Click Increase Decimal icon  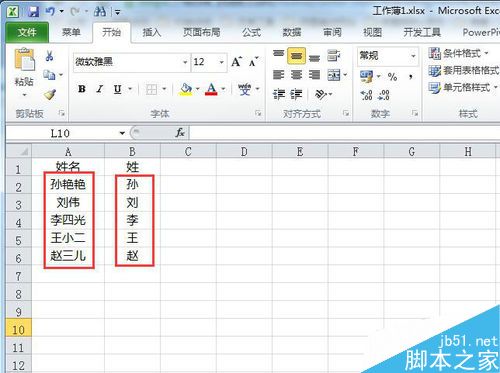[x=366, y=95]
